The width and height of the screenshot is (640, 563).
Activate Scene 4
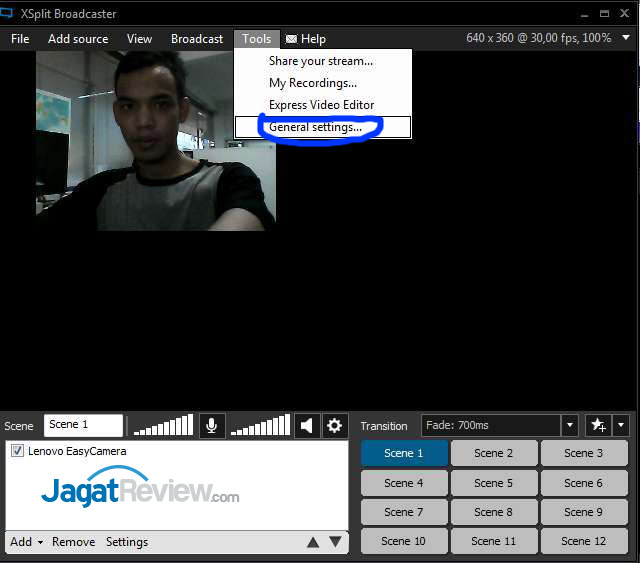click(404, 483)
